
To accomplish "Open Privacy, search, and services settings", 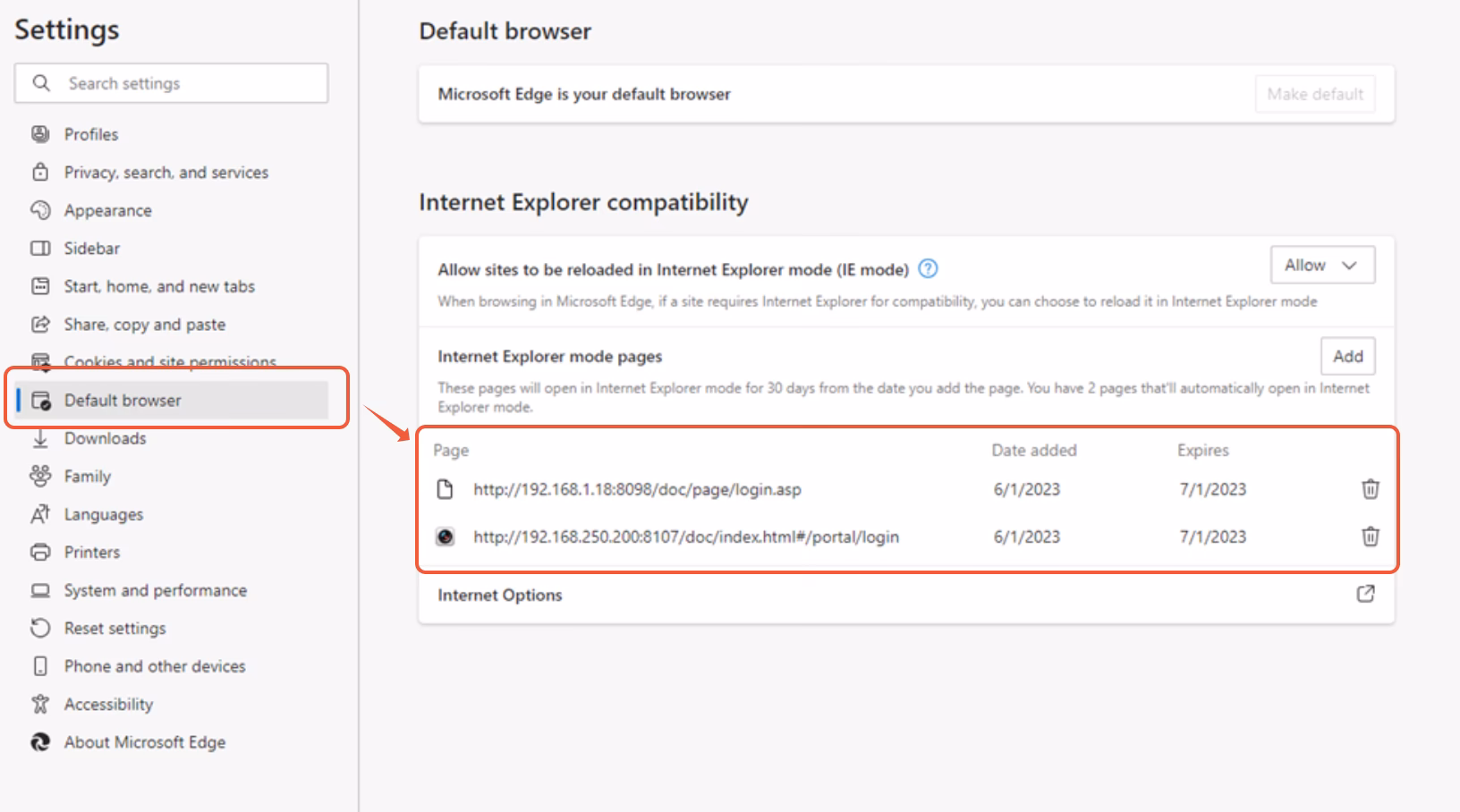I will tap(166, 173).
